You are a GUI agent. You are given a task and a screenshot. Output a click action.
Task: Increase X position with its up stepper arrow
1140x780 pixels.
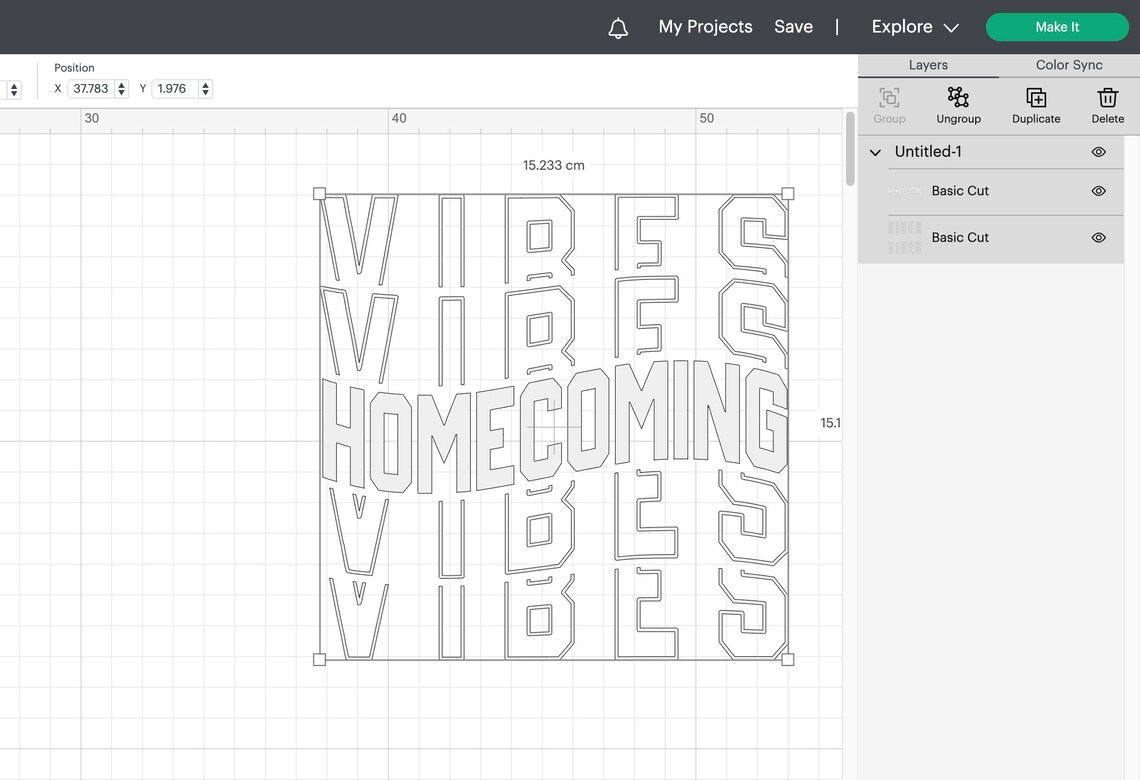click(x=122, y=84)
